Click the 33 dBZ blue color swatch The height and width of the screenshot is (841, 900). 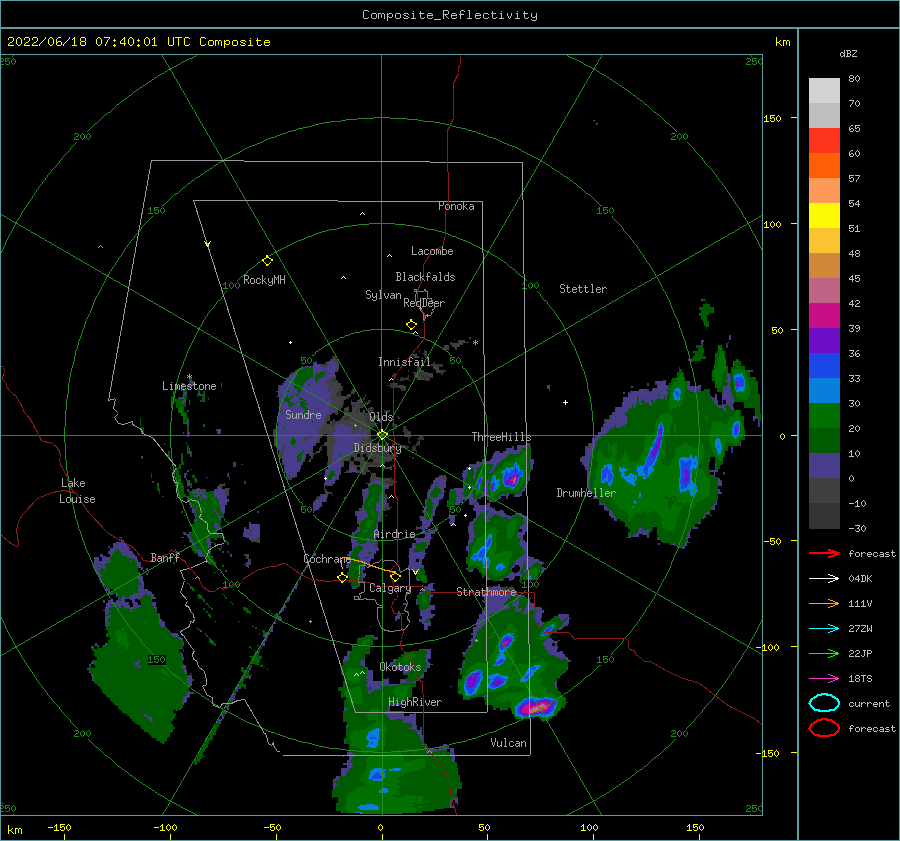(824, 365)
